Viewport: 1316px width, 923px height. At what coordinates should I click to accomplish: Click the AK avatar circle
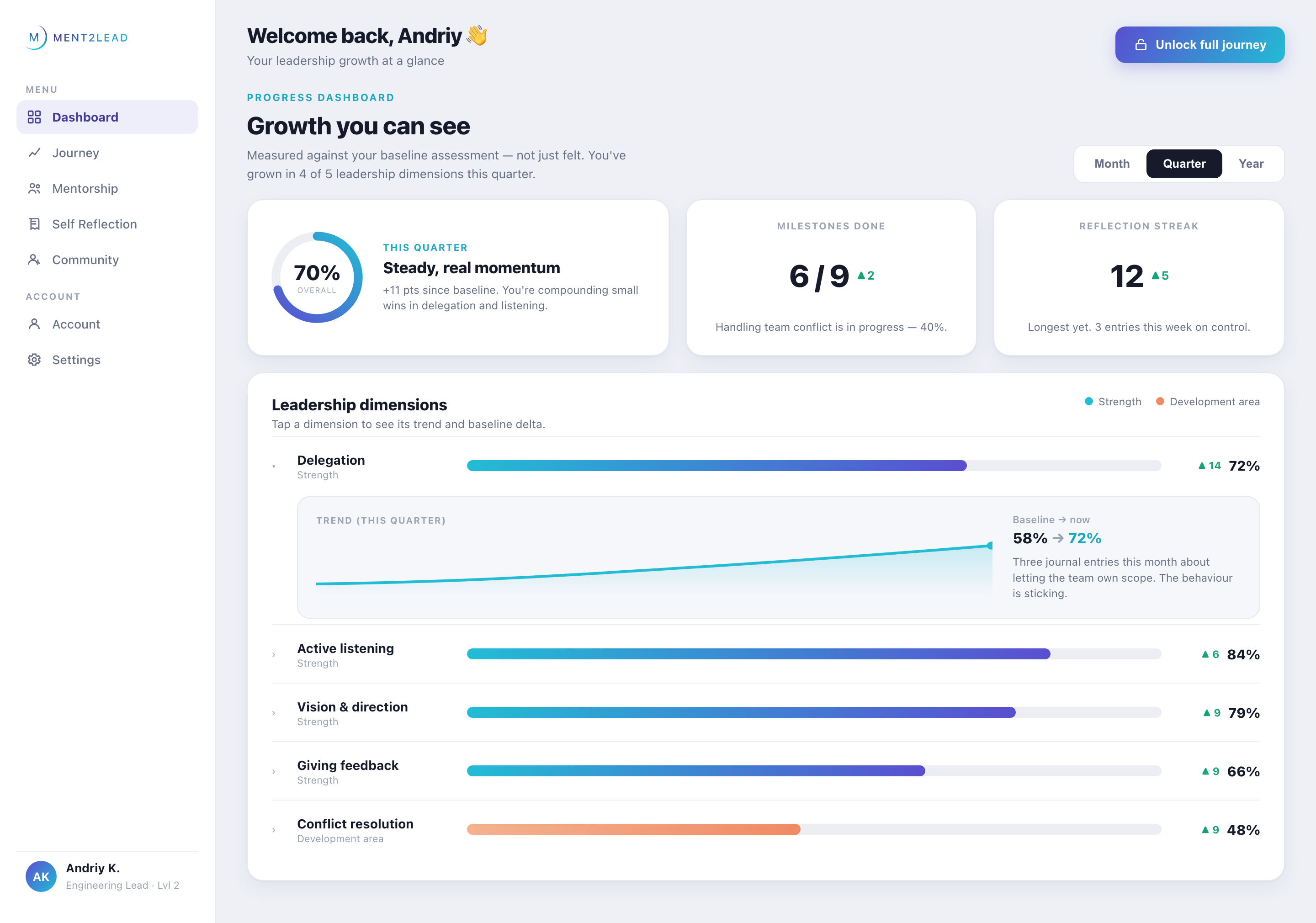point(41,876)
